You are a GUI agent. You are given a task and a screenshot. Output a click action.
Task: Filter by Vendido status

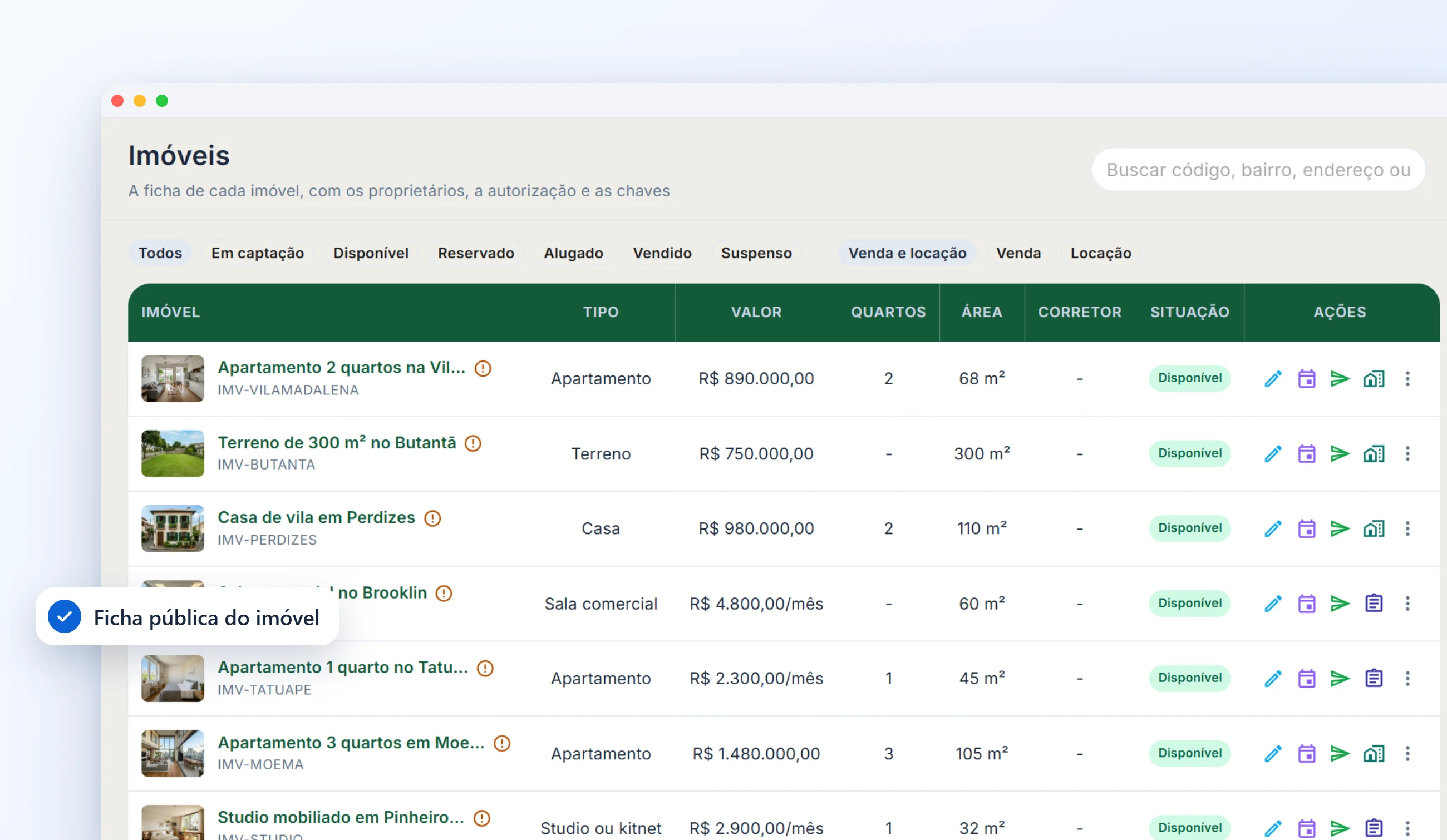(x=662, y=253)
